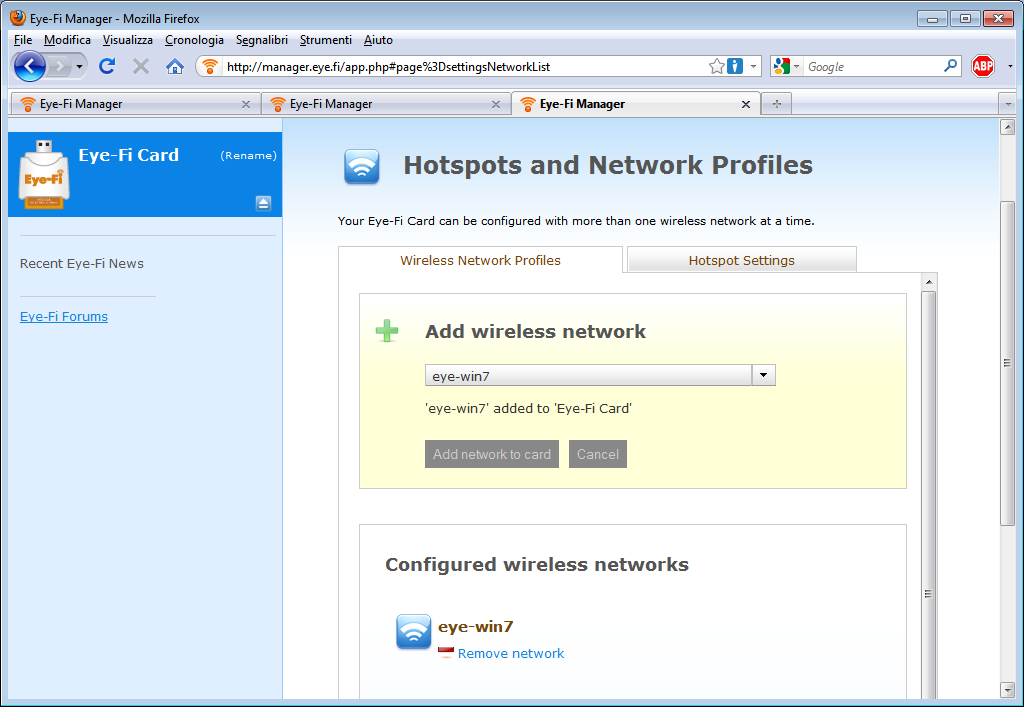Open the Segnalibri menu
This screenshot has height=707, width=1024.
coord(261,40)
